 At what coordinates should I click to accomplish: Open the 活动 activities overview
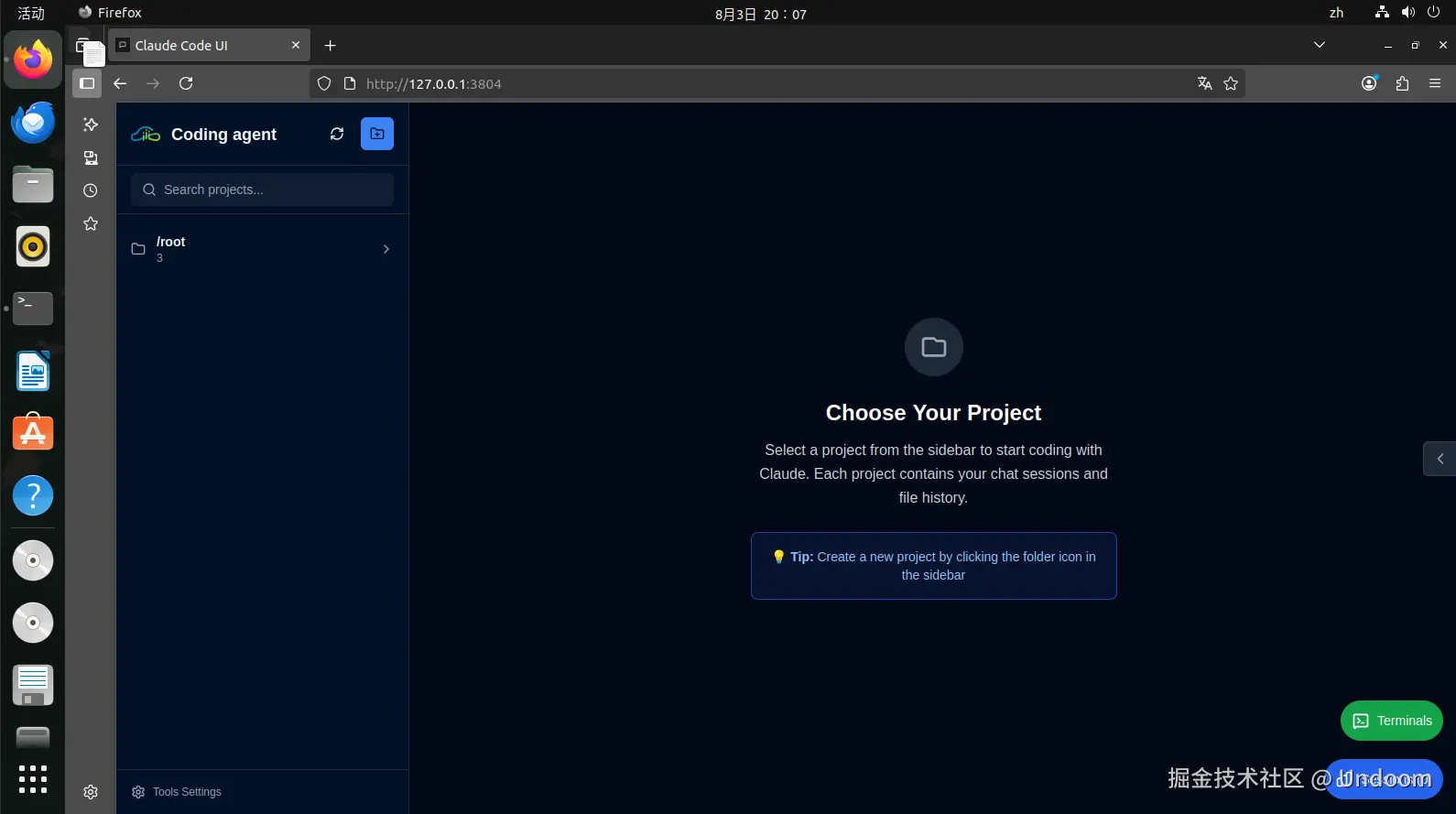pos(31,13)
